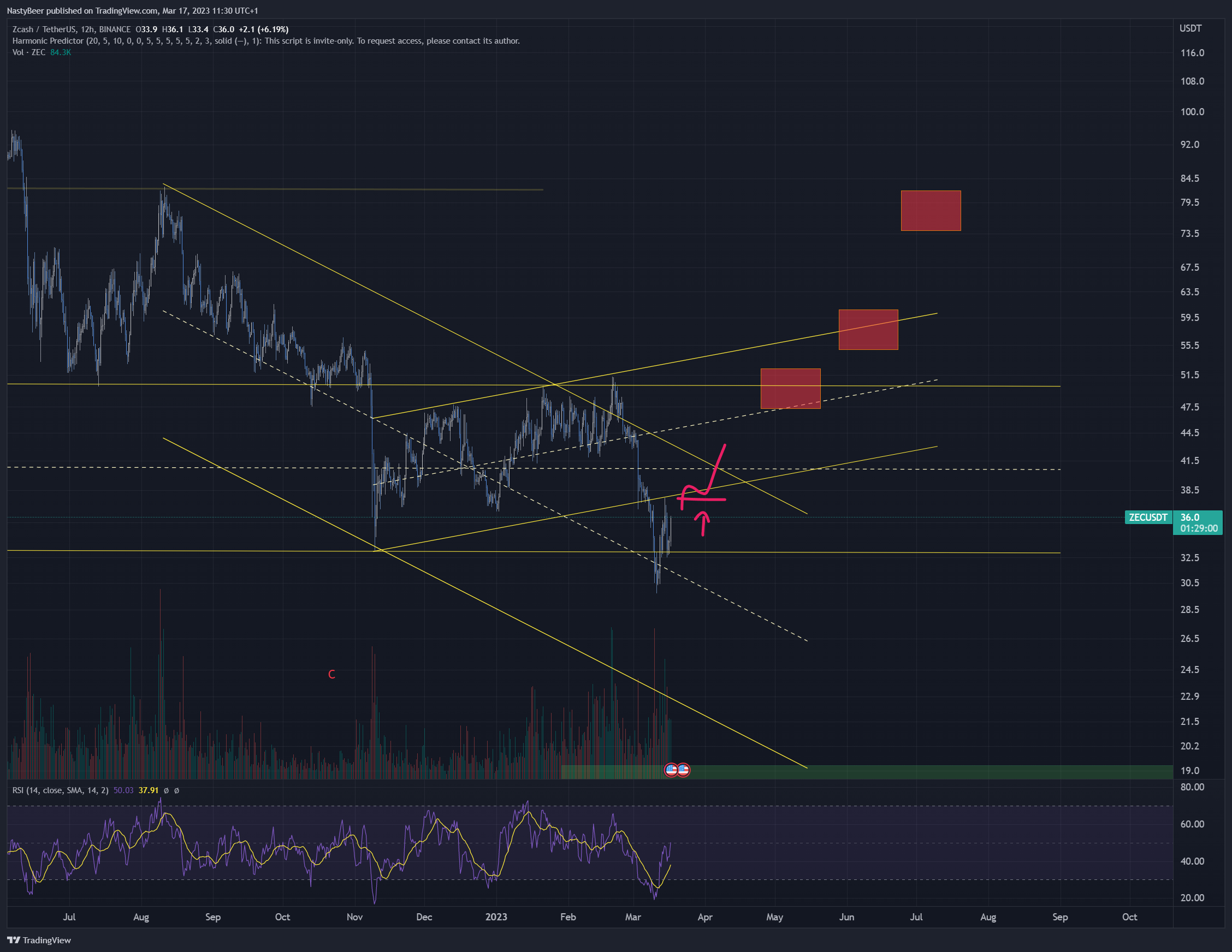Click the RSI 80.00 scale label
Image resolution: width=1232 pixels, height=952 pixels.
click(1192, 787)
